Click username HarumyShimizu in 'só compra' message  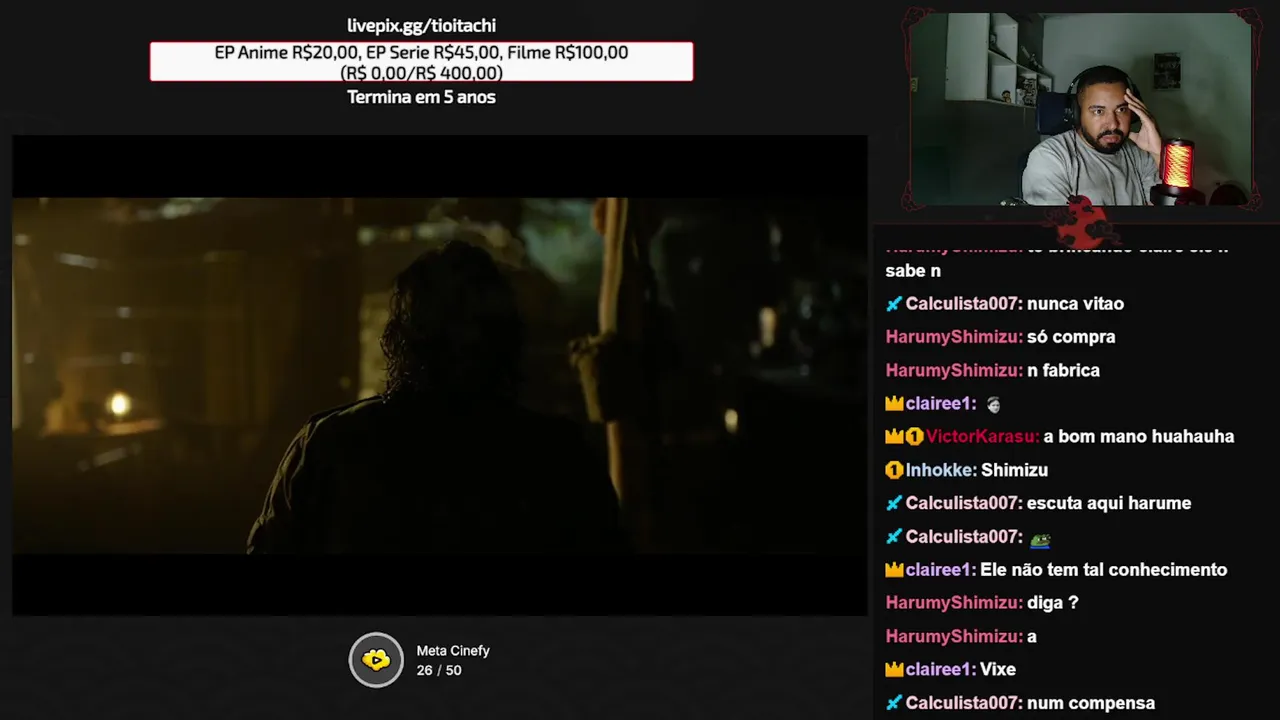pyautogui.click(x=954, y=337)
